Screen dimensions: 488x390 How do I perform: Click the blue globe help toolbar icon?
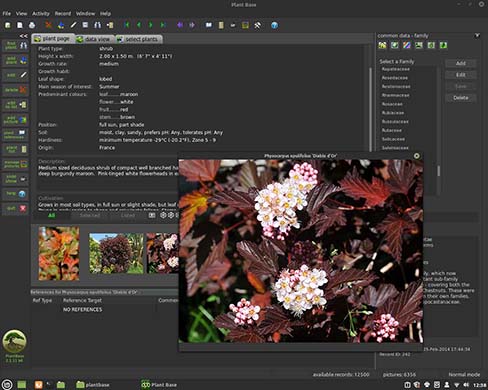click(x=274, y=25)
